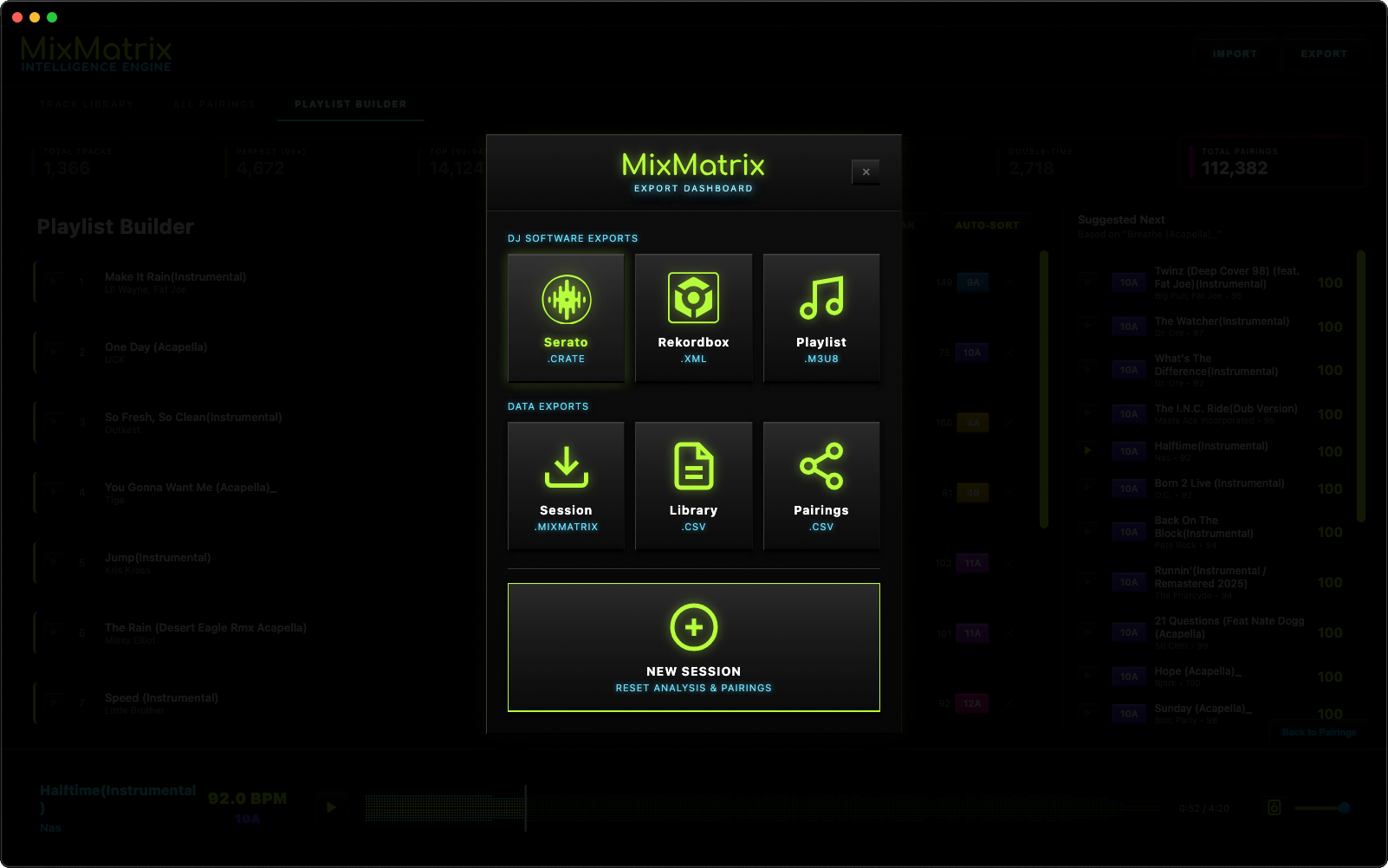
Task: Choose the Rekordbox .XML export icon
Action: [693, 299]
